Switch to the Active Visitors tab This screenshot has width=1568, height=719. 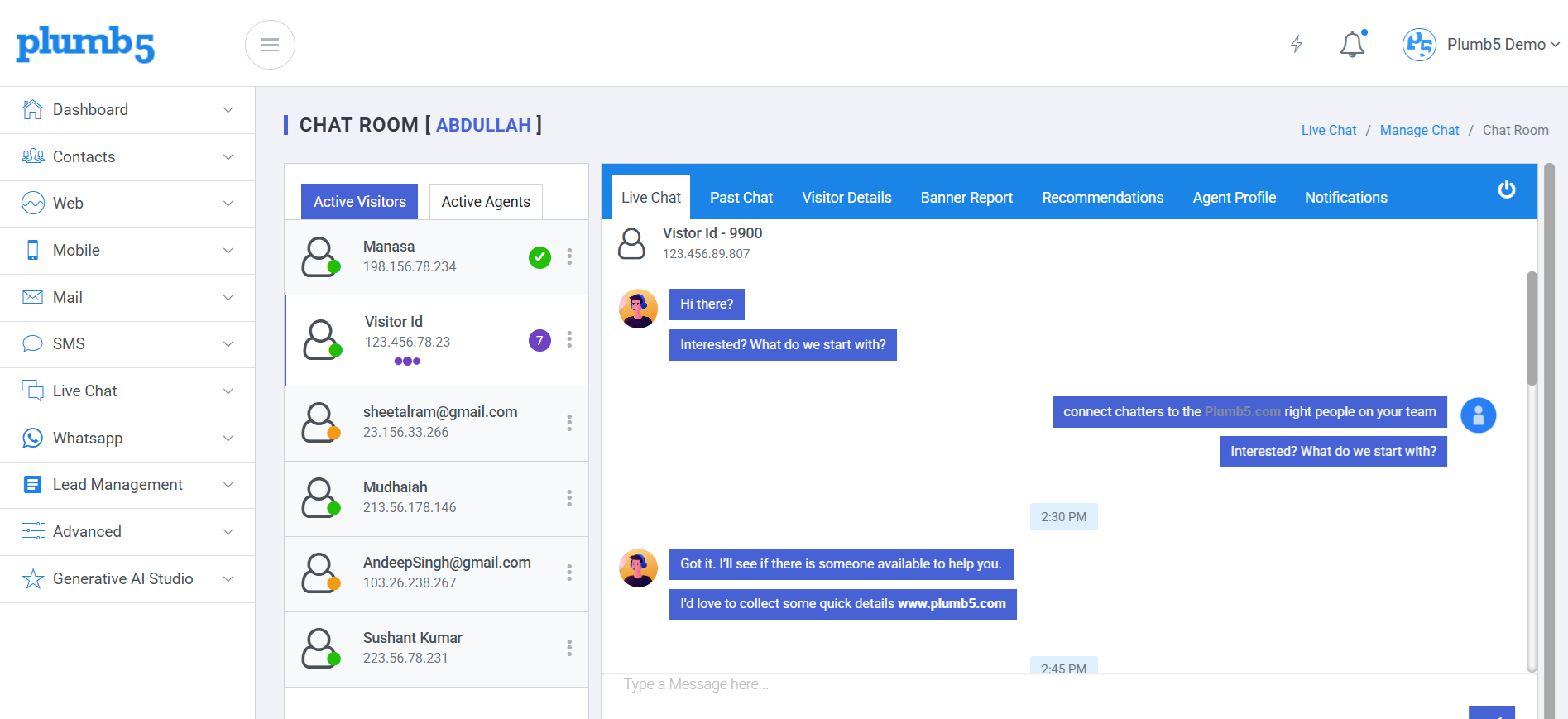click(360, 202)
